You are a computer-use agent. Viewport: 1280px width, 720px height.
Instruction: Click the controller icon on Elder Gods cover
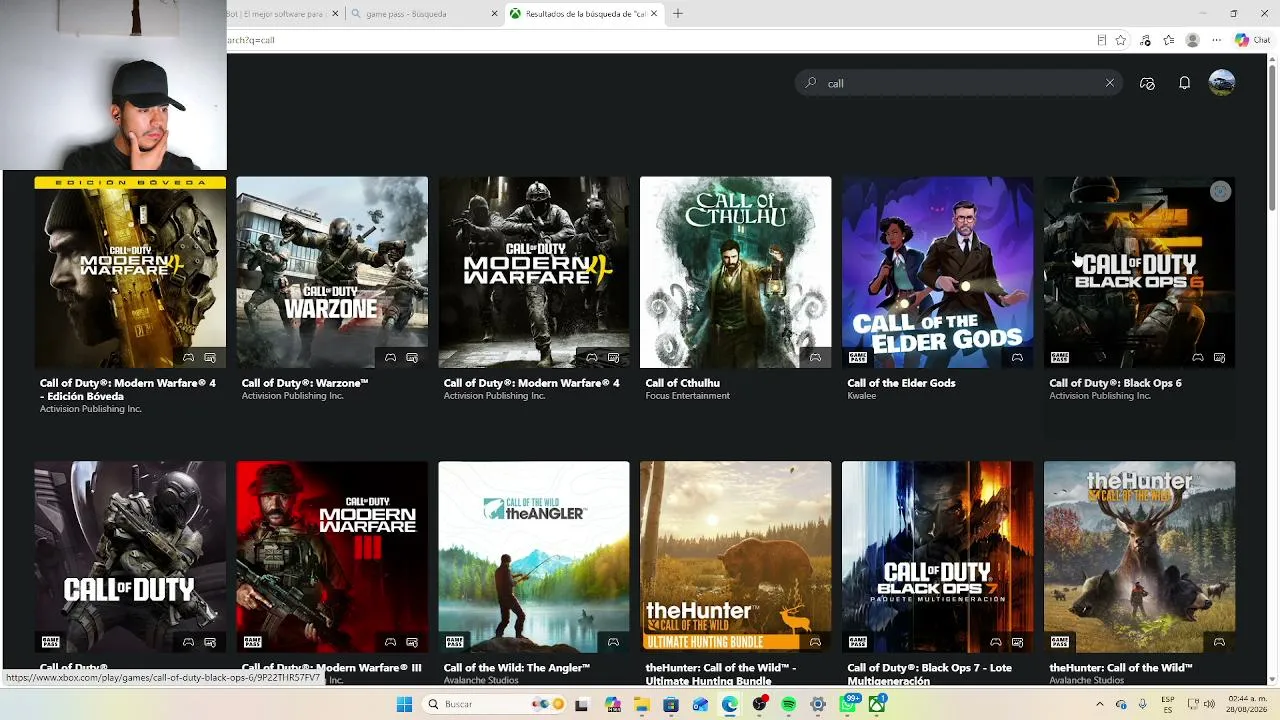click(1017, 357)
